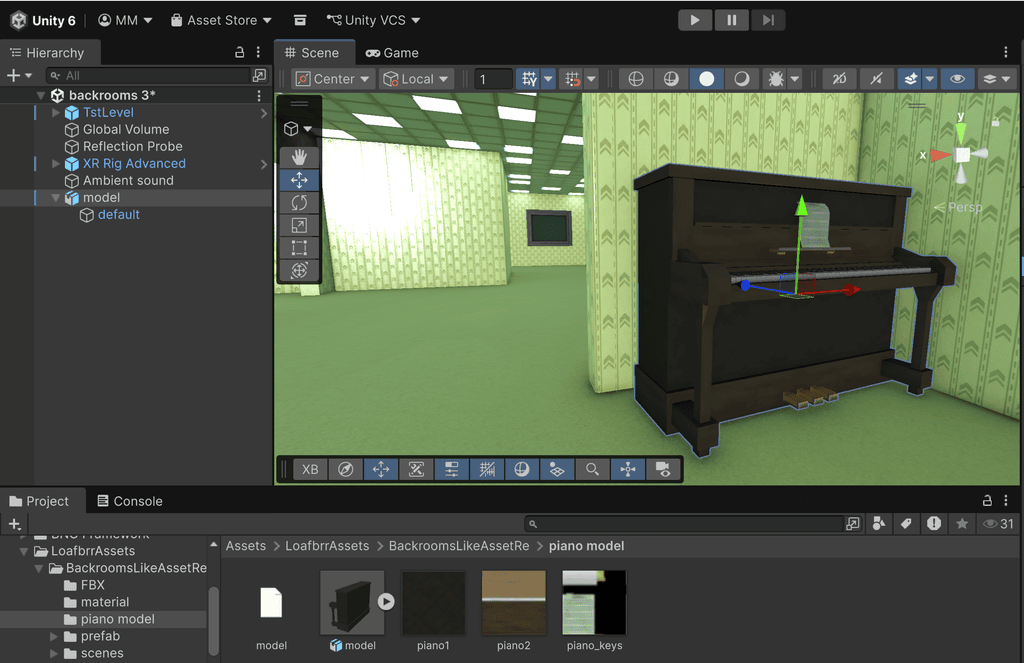Open backrooms 3 scene options menu

pos(259,95)
